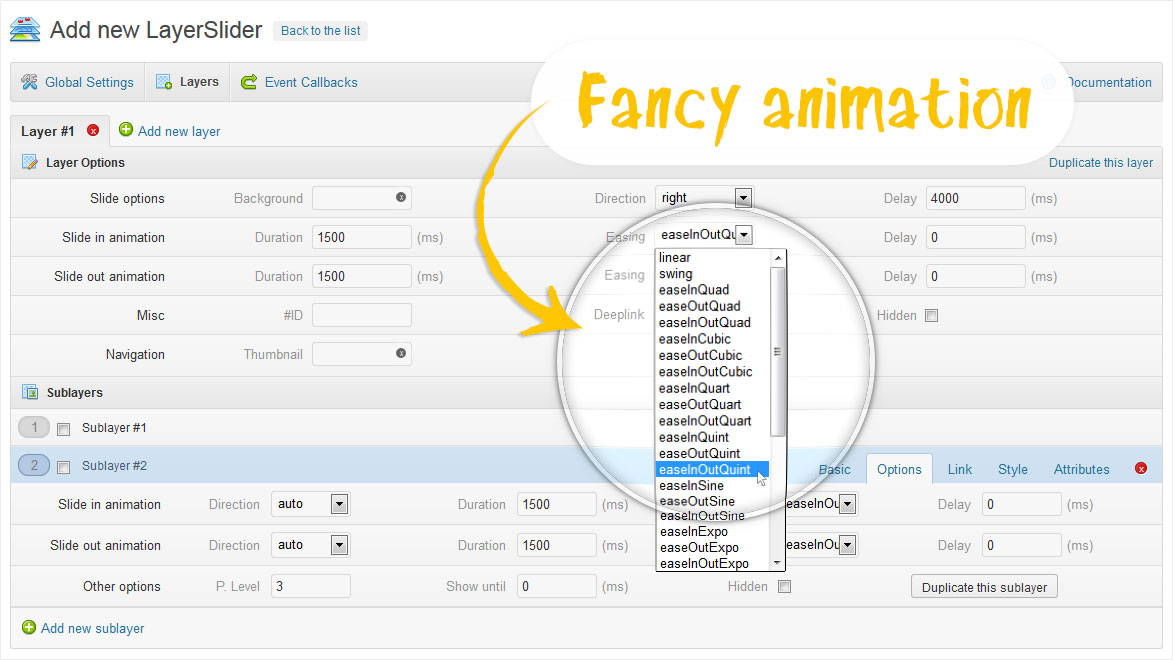Remove Layer #1 with red X icon
Image resolution: width=1173 pixels, height=660 pixels.
[x=93, y=130]
